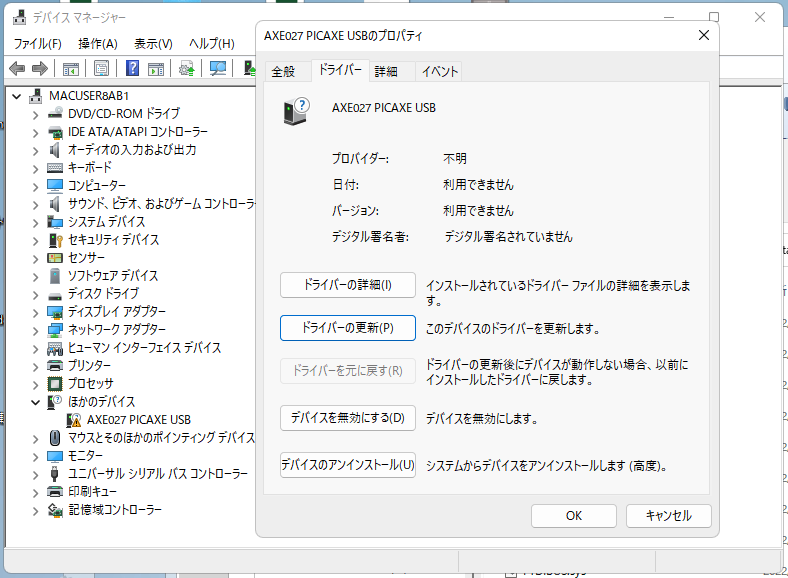The image size is (788, 578).
Task: Open the ファイル(F) menu
Action: (38, 44)
